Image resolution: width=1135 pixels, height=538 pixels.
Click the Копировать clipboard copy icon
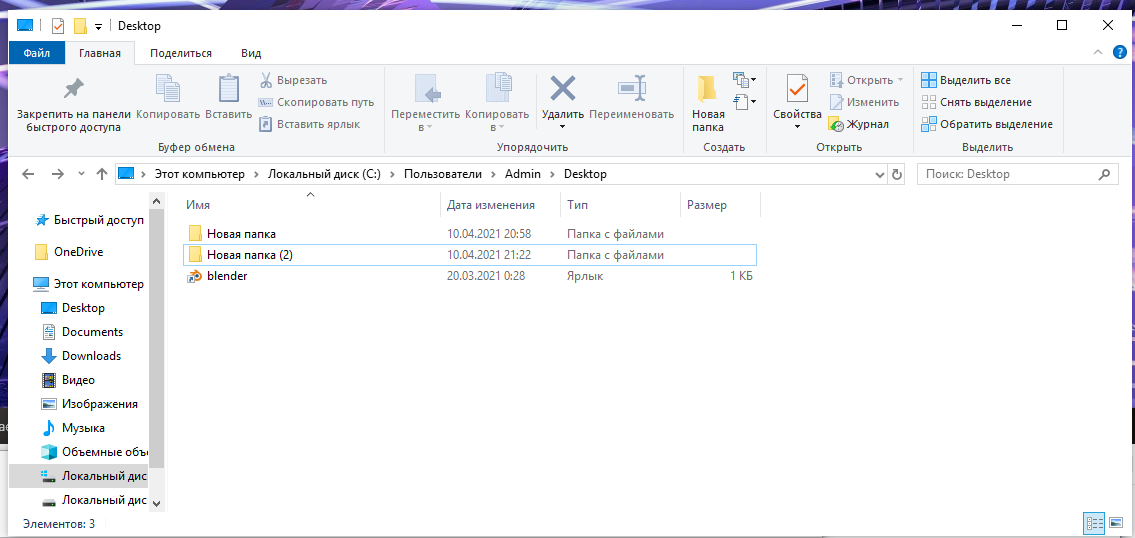tap(168, 88)
